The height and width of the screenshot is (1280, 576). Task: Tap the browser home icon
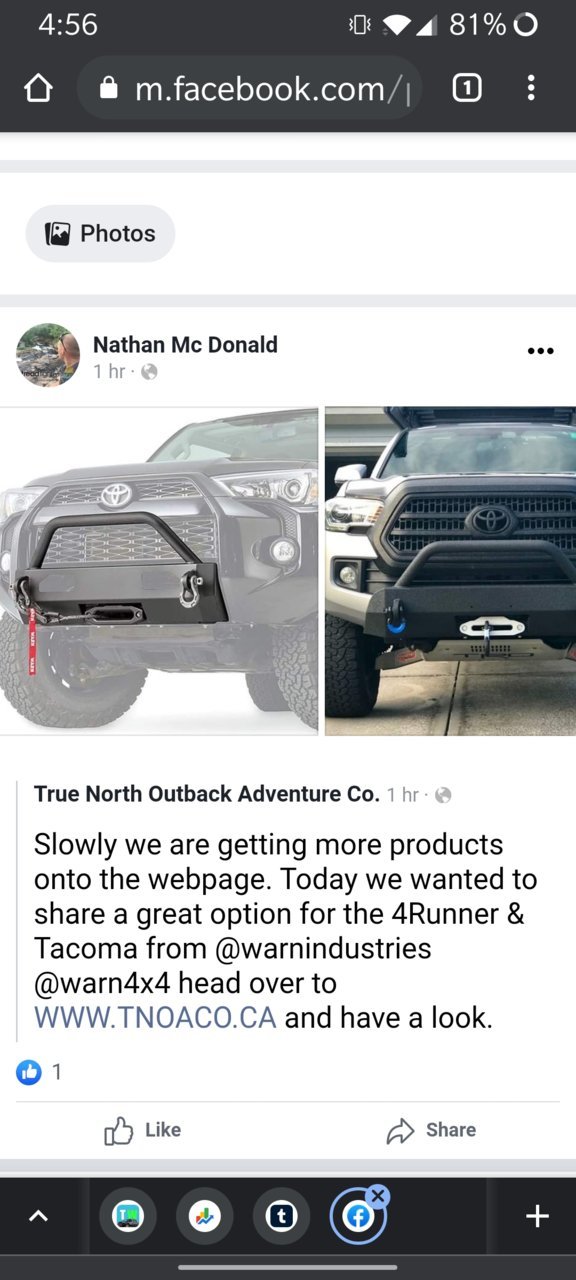38,89
